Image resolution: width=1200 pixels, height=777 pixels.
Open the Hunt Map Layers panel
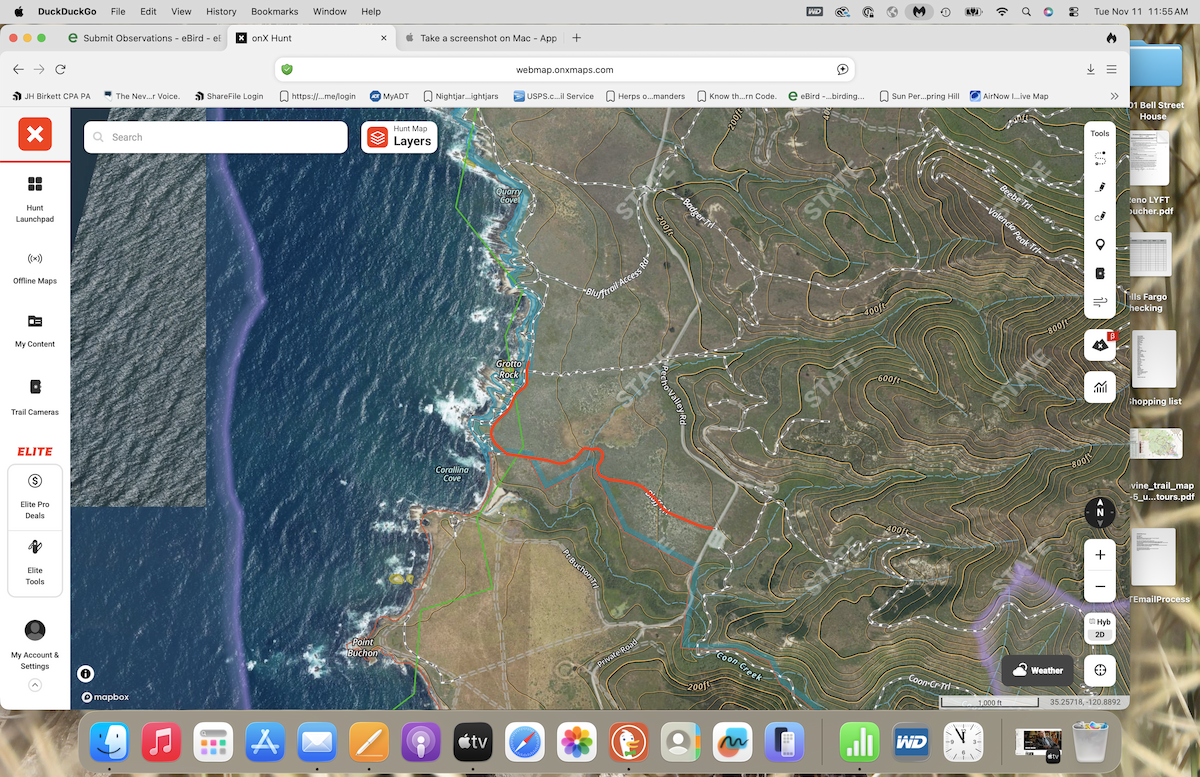(399, 137)
